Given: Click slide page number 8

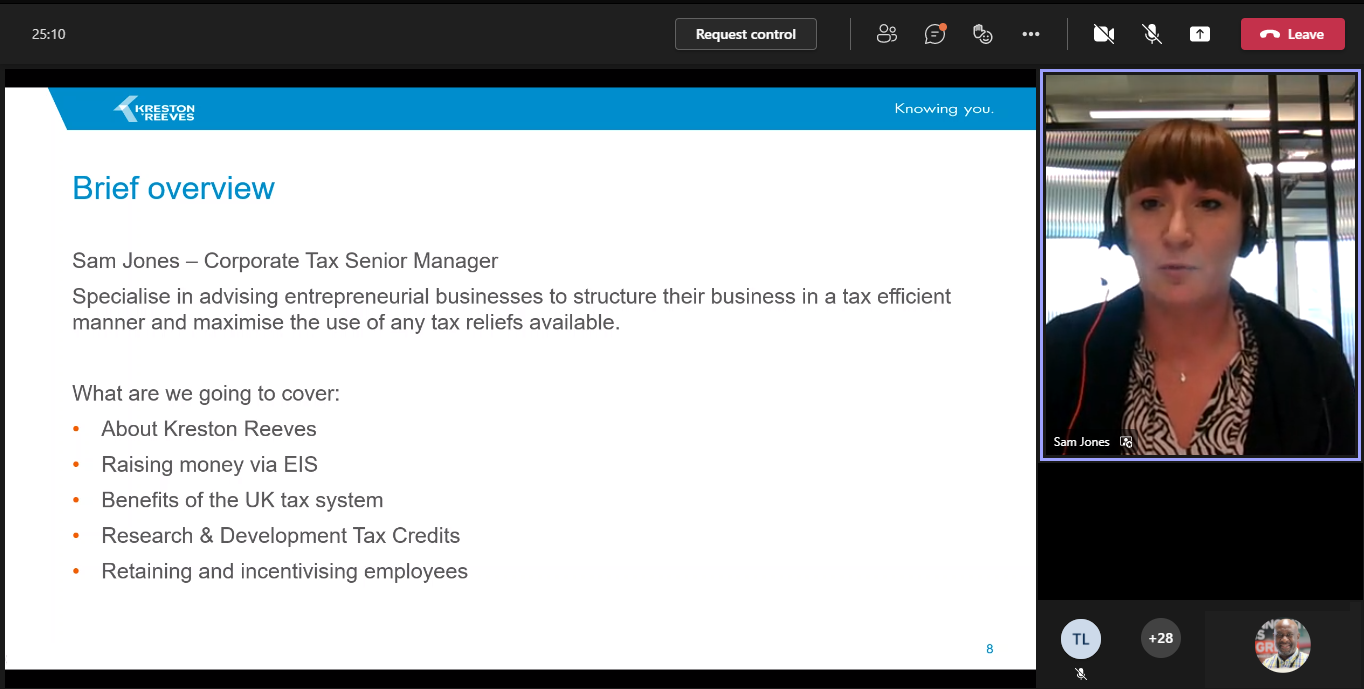Looking at the screenshot, I should (x=990, y=649).
